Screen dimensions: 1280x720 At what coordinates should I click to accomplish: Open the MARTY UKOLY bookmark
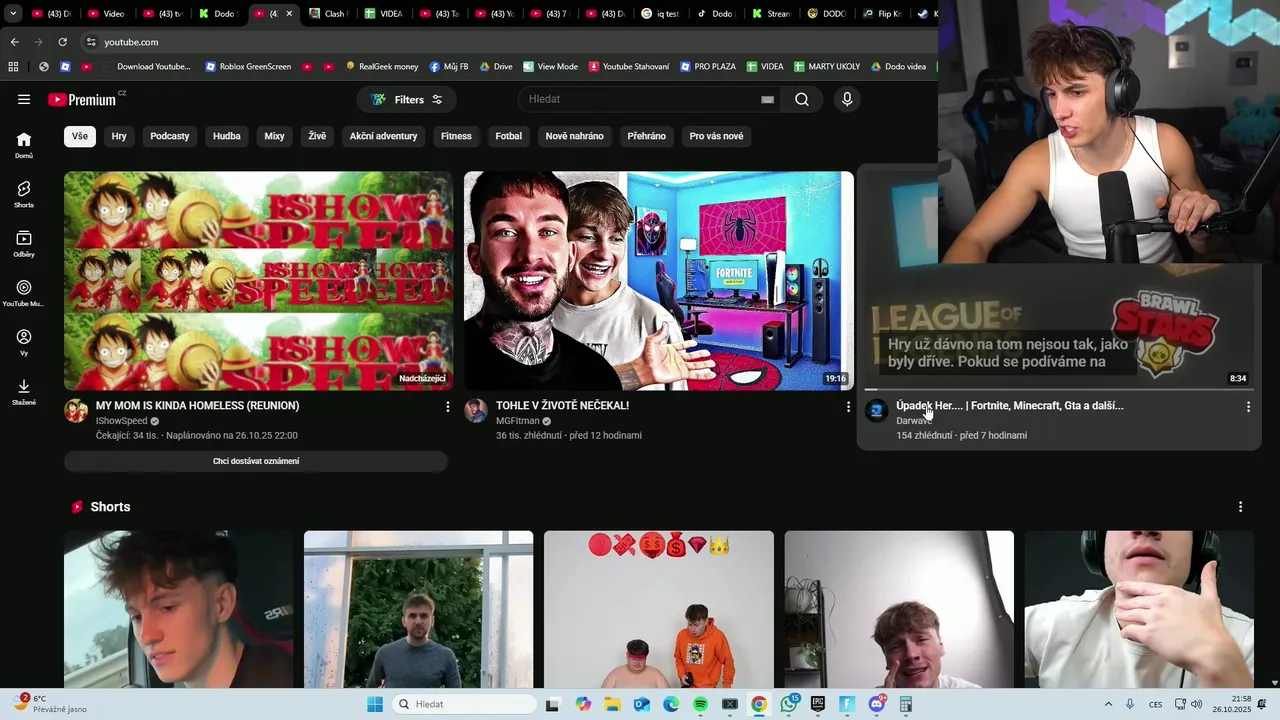[827, 67]
